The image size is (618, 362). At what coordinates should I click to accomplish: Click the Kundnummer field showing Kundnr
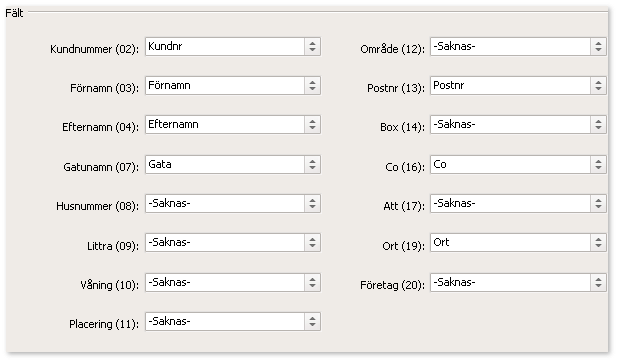pos(225,47)
